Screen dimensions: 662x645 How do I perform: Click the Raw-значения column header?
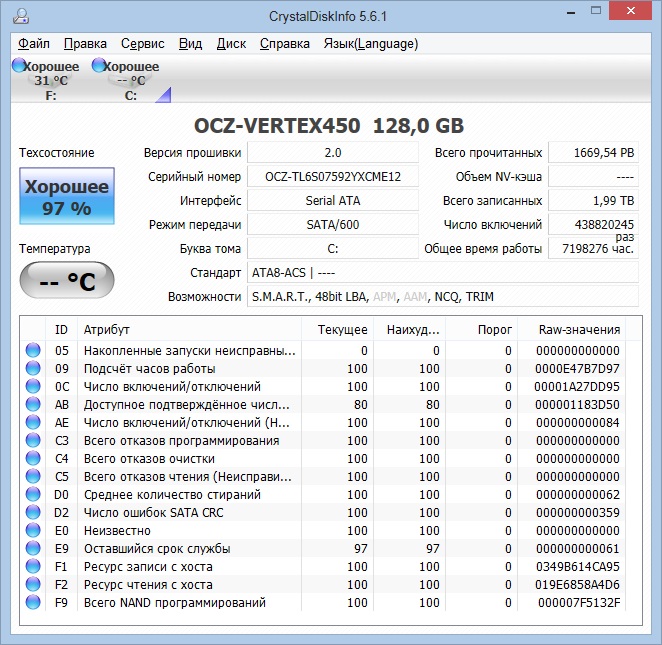click(572, 330)
